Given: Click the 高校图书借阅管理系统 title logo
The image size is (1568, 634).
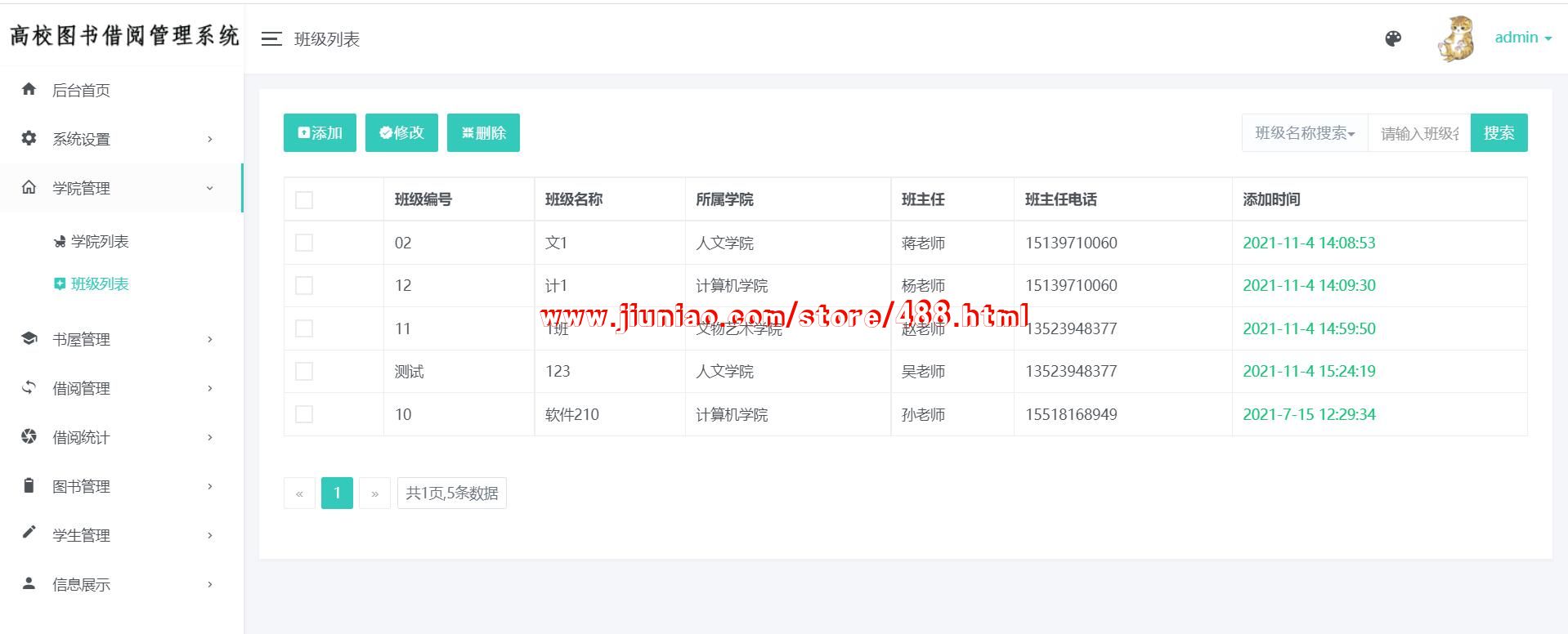Looking at the screenshot, I should 124,35.
